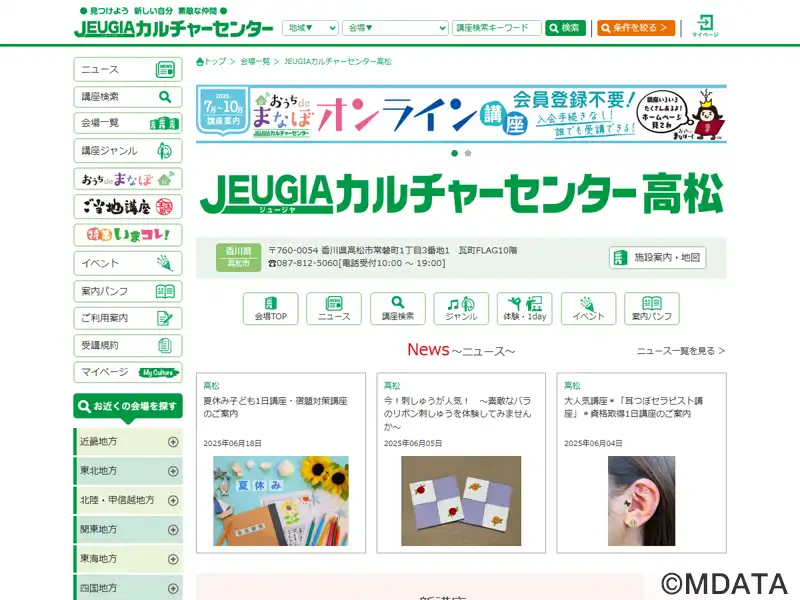Click the 講座検索キーワード search field
Viewport: 800px width, 600px height.
point(496,28)
